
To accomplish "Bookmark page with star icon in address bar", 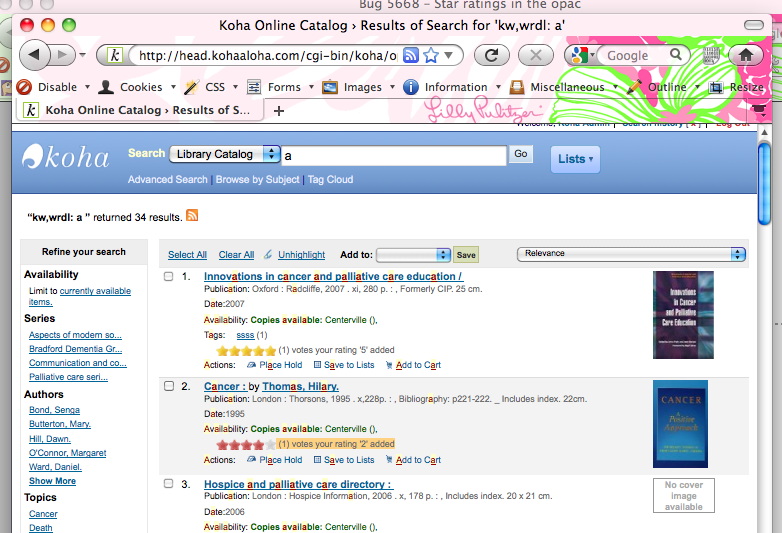I will pyautogui.click(x=431, y=55).
